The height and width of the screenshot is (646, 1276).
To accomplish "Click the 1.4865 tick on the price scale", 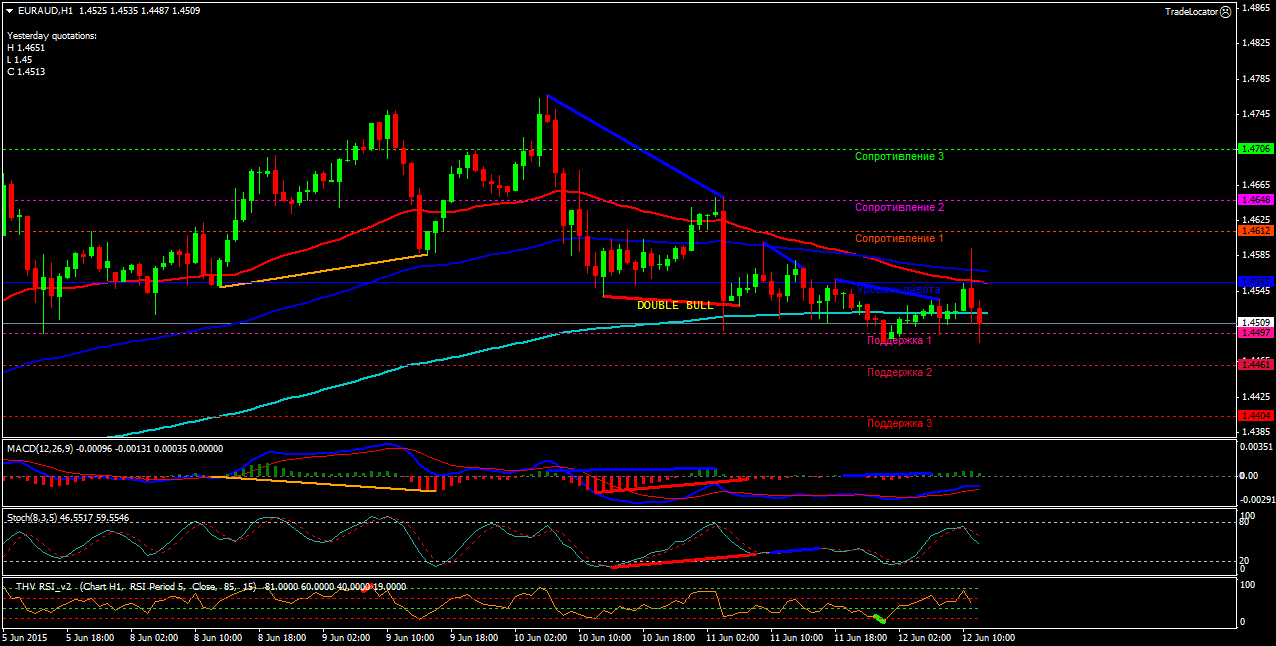I will click(x=1256, y=8).
